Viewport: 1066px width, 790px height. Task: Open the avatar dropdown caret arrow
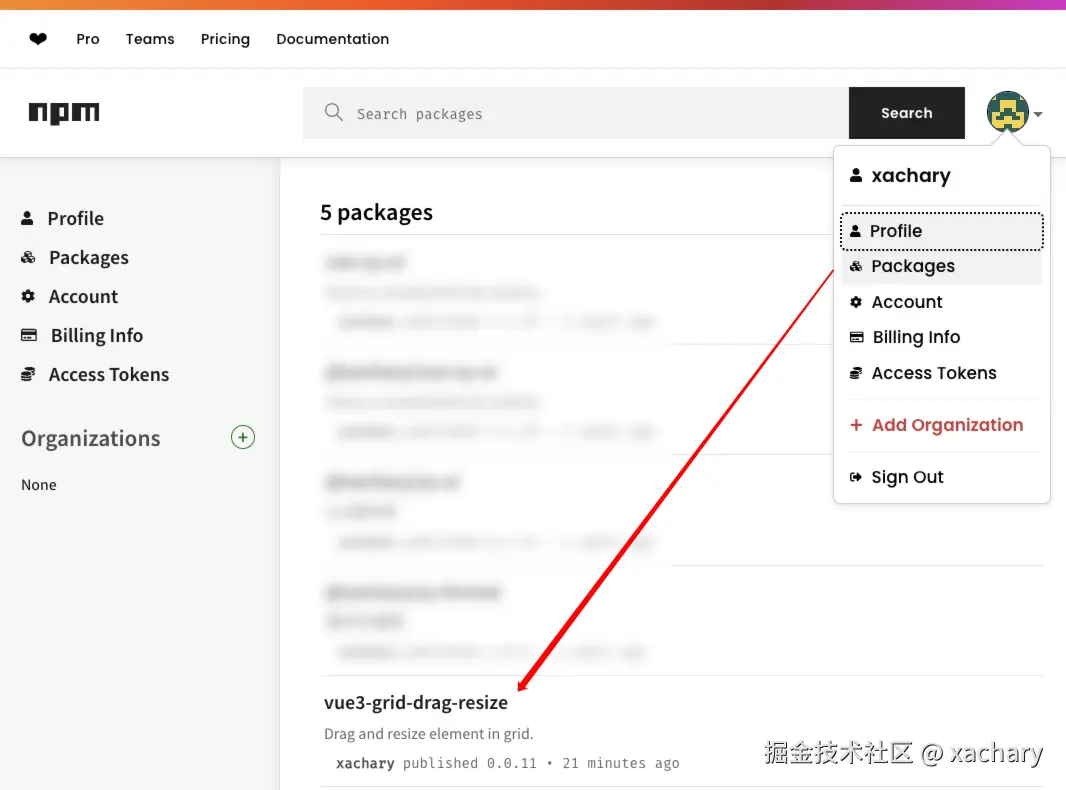pos(1036,116)
